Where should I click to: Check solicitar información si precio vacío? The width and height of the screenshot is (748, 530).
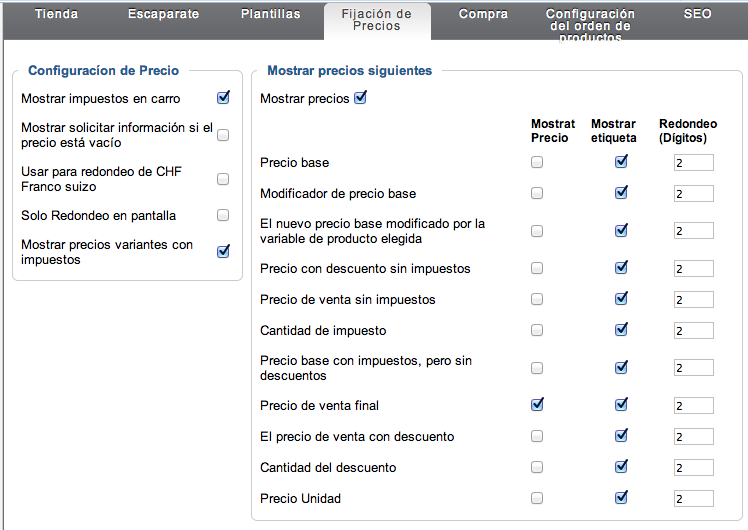[x=223, y=135]
